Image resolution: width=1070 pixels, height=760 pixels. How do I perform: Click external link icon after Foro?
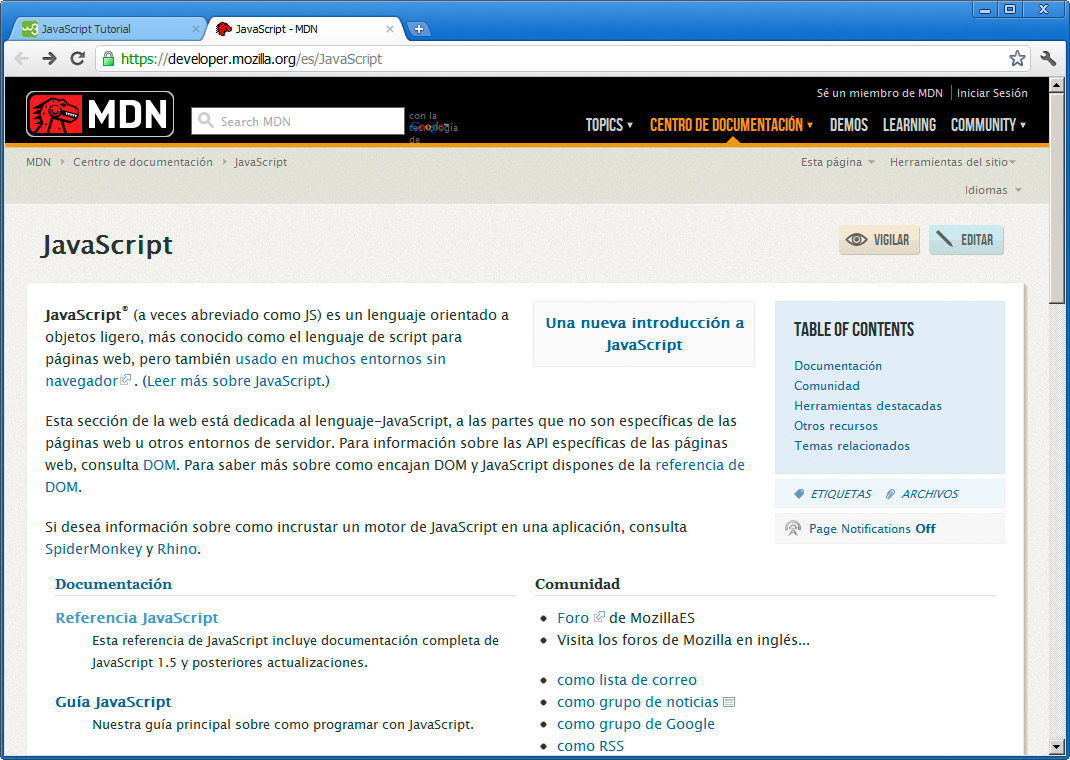pos(598,617)
